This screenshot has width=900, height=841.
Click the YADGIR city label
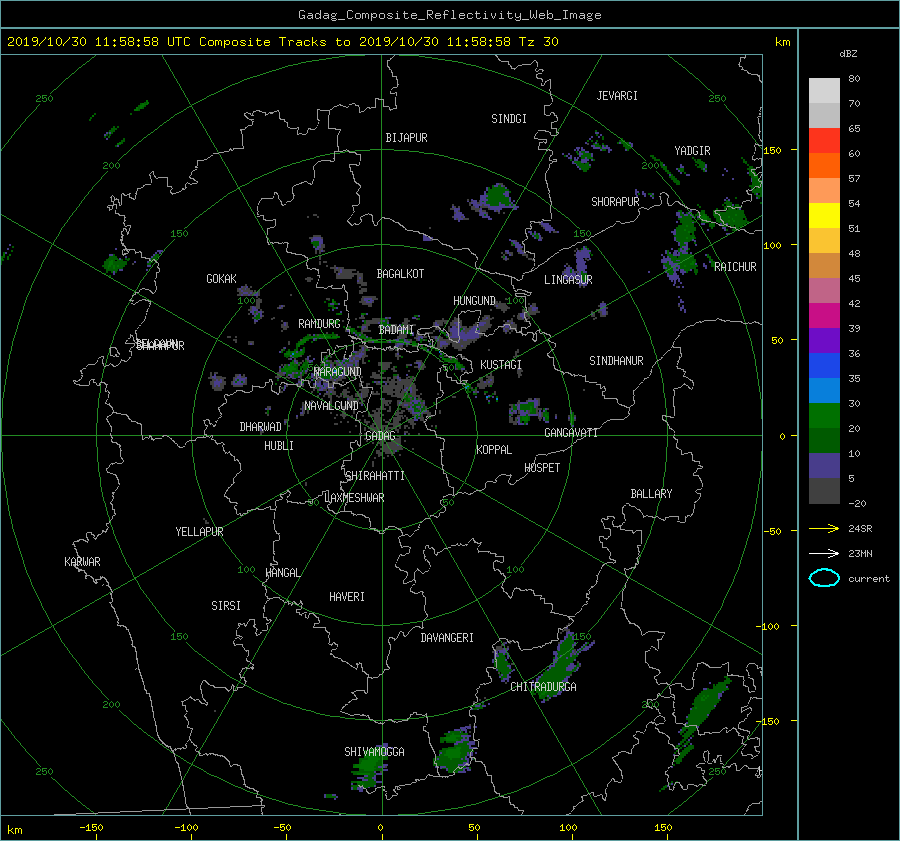pyautogui.click(x=692, y=151)
